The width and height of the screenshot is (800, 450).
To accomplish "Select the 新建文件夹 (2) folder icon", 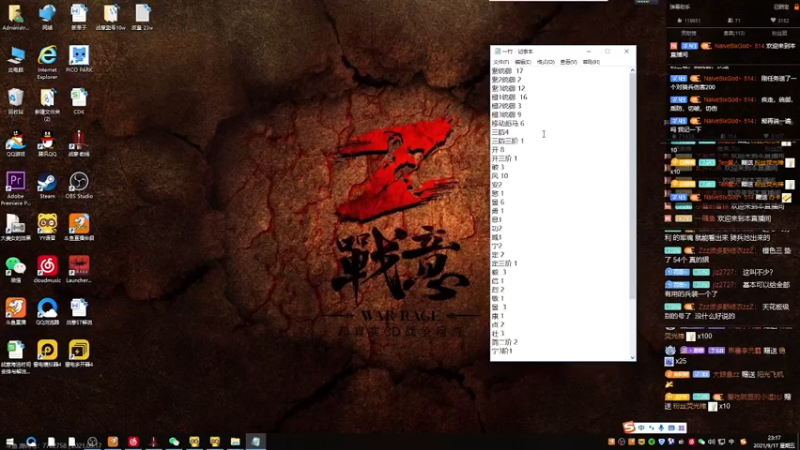I will pyautogui.click(x=47, y=104).
